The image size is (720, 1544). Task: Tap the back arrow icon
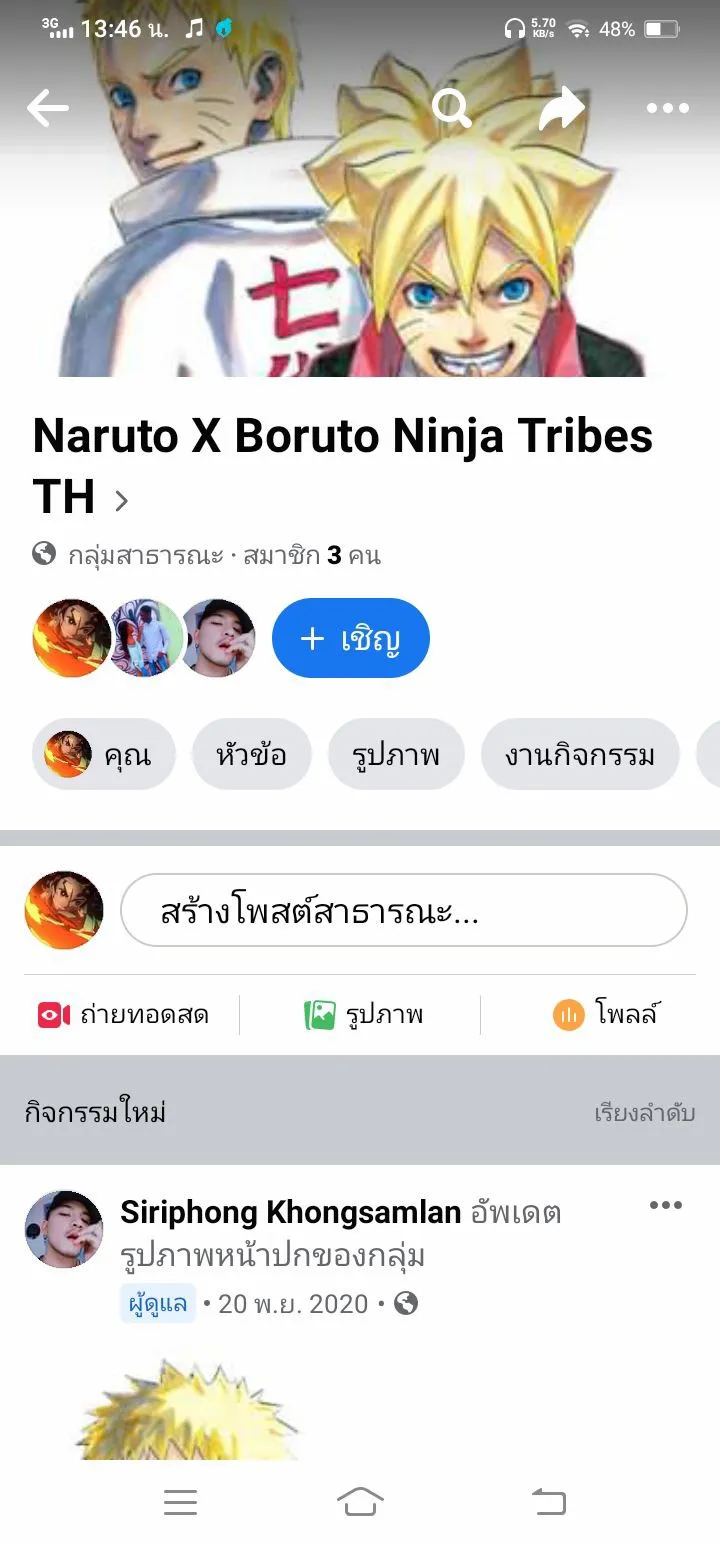pyautogui.click(x=47, y=108)
